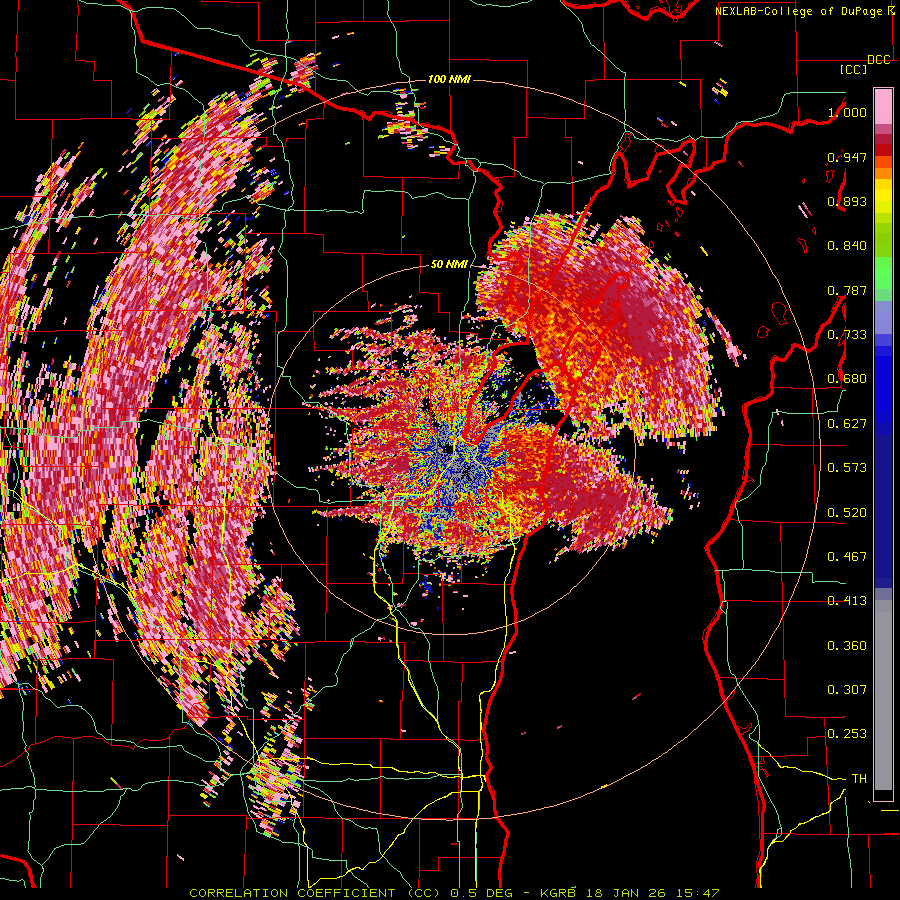Click the 0.520 value on the color scale
900x900 pixels.
(x=847, y=513)
